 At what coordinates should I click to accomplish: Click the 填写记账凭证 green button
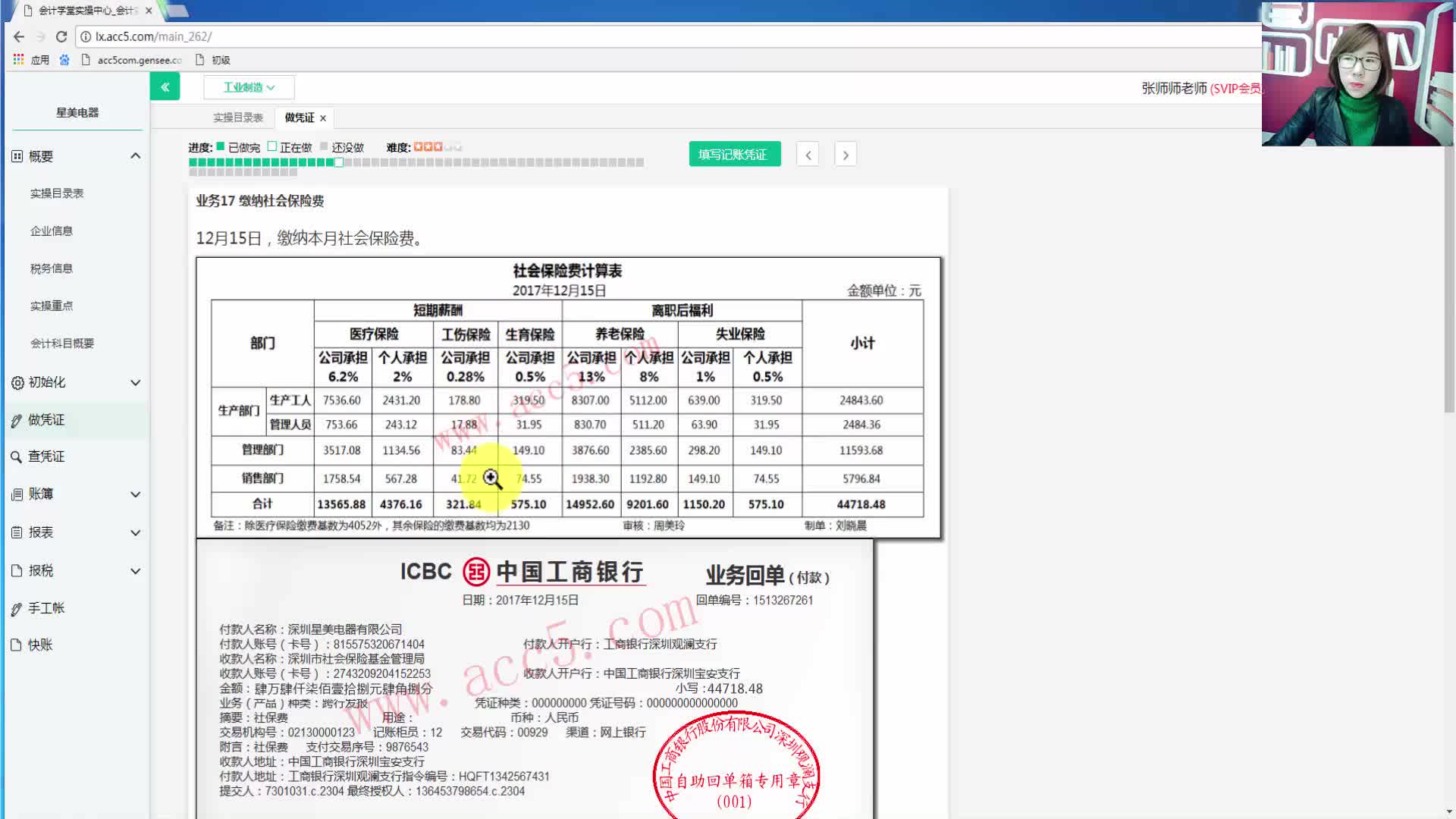point(733,153)
